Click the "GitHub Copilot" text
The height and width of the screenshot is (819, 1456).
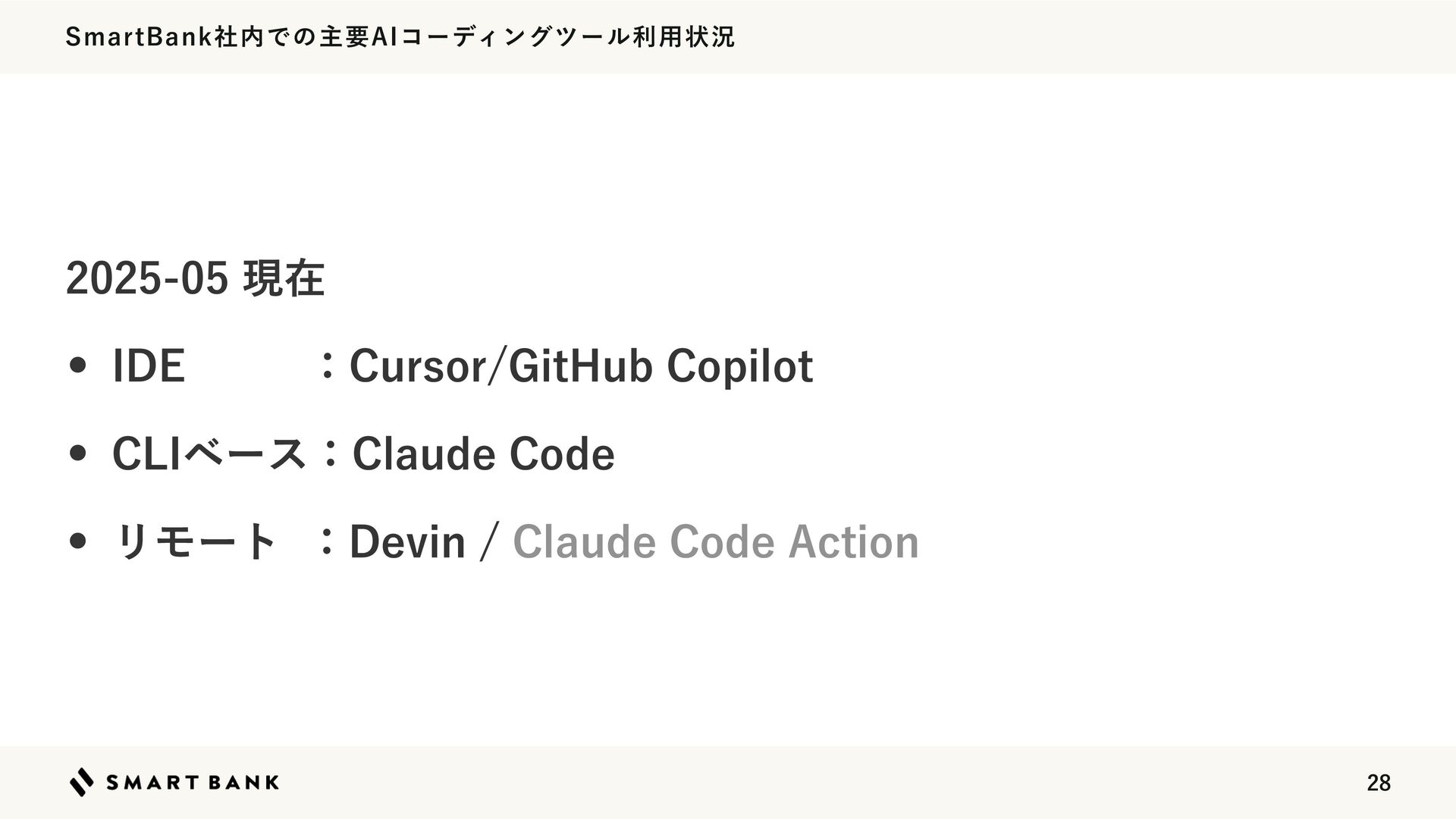click(661, 366)
